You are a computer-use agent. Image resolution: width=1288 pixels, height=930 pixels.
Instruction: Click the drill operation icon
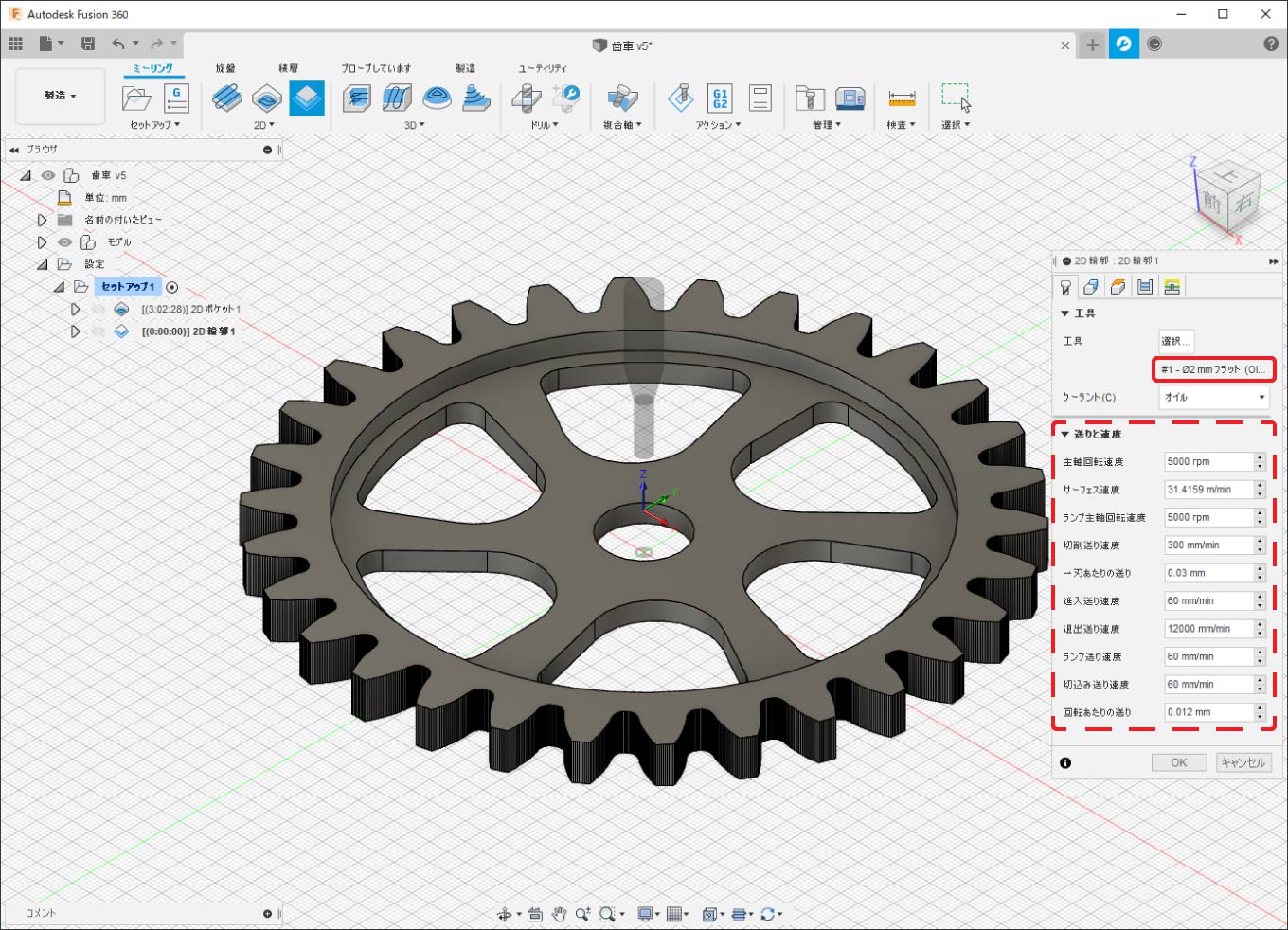pos(527,98)
